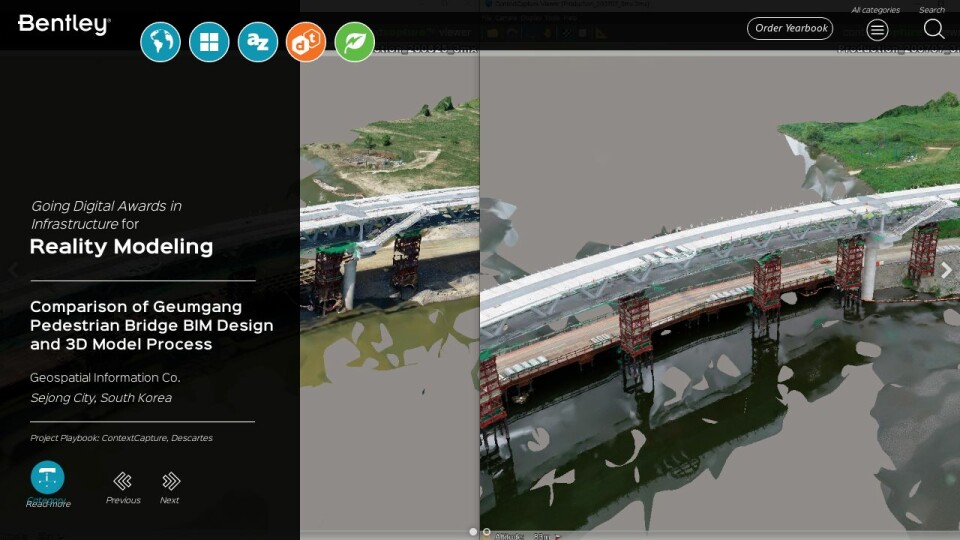Click the All categories label
The height and width of the screenshot is (540, 960).
pyautogui.click(x=876, y=10)
